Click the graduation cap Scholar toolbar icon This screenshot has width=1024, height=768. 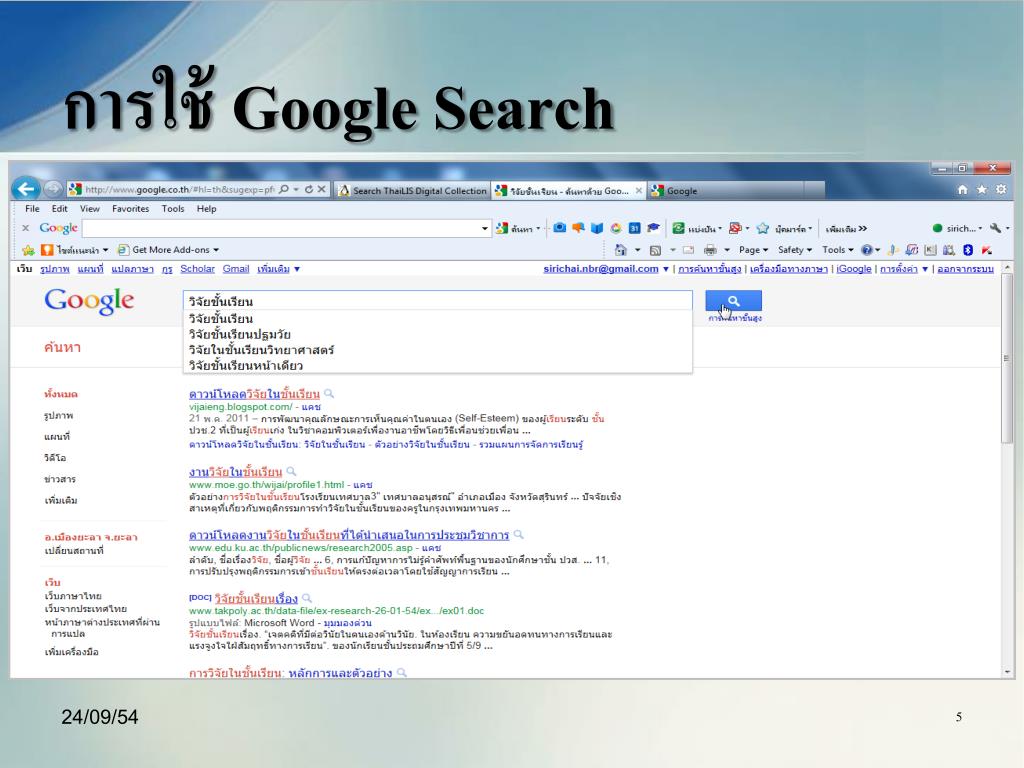point(653,228)
